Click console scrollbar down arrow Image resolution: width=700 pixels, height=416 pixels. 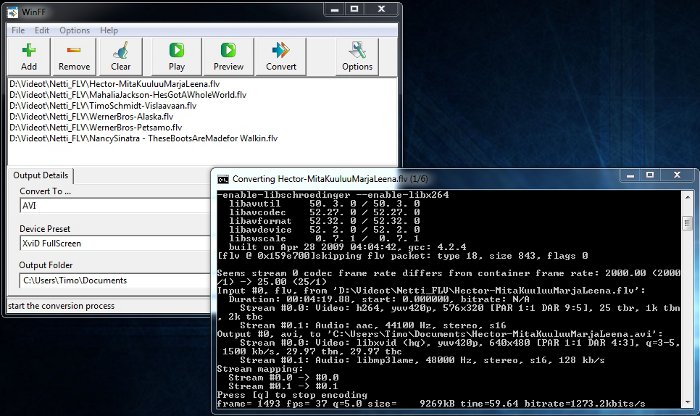pos(688,403)
